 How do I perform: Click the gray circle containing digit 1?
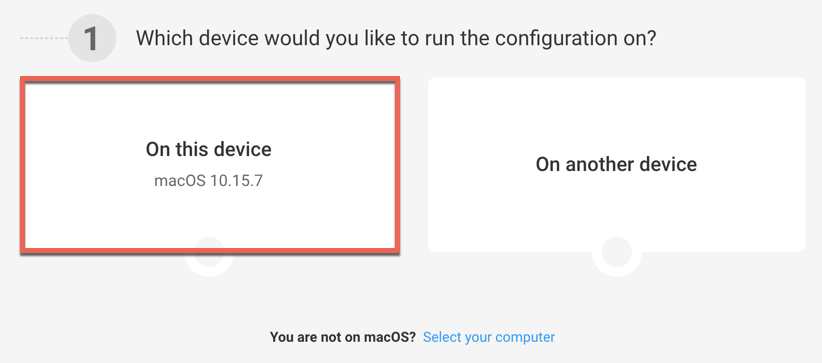click(x=92, y=38)
